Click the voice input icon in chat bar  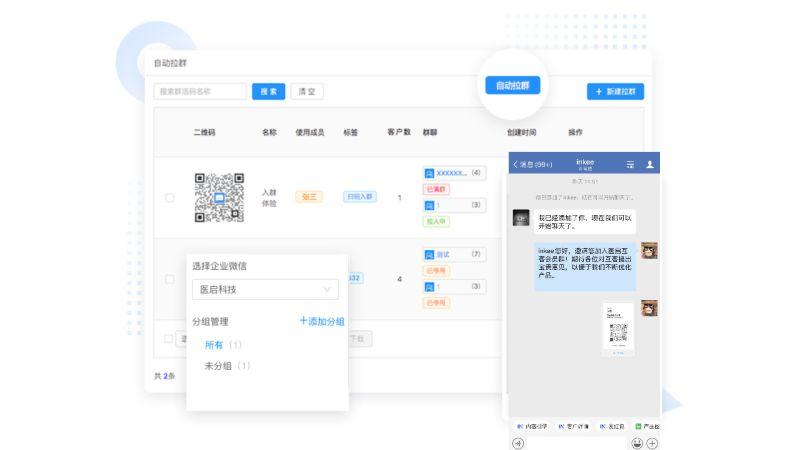point(518,443)
